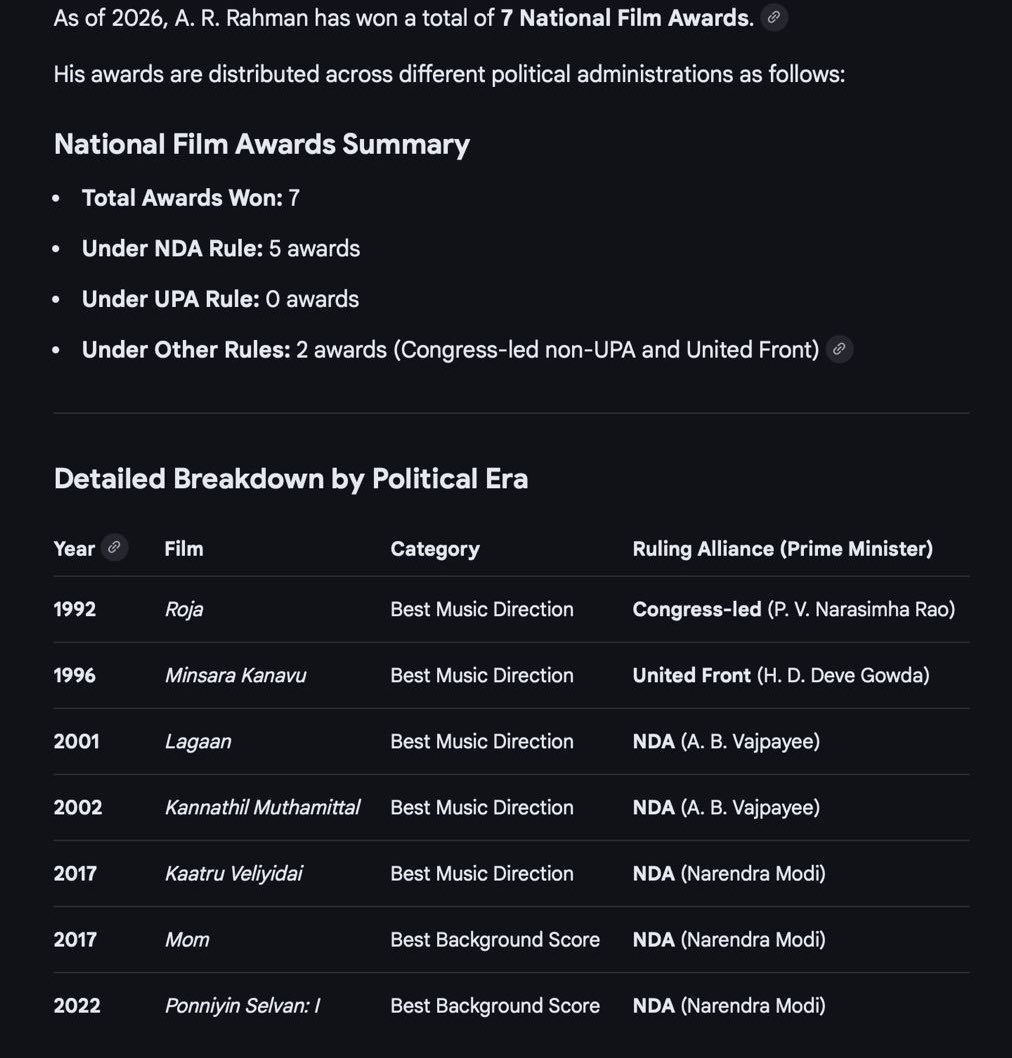Click the source link icon after "7 National Film Awards"
This screenshot has height=1058, width=1012.
(x=774, y=18)
